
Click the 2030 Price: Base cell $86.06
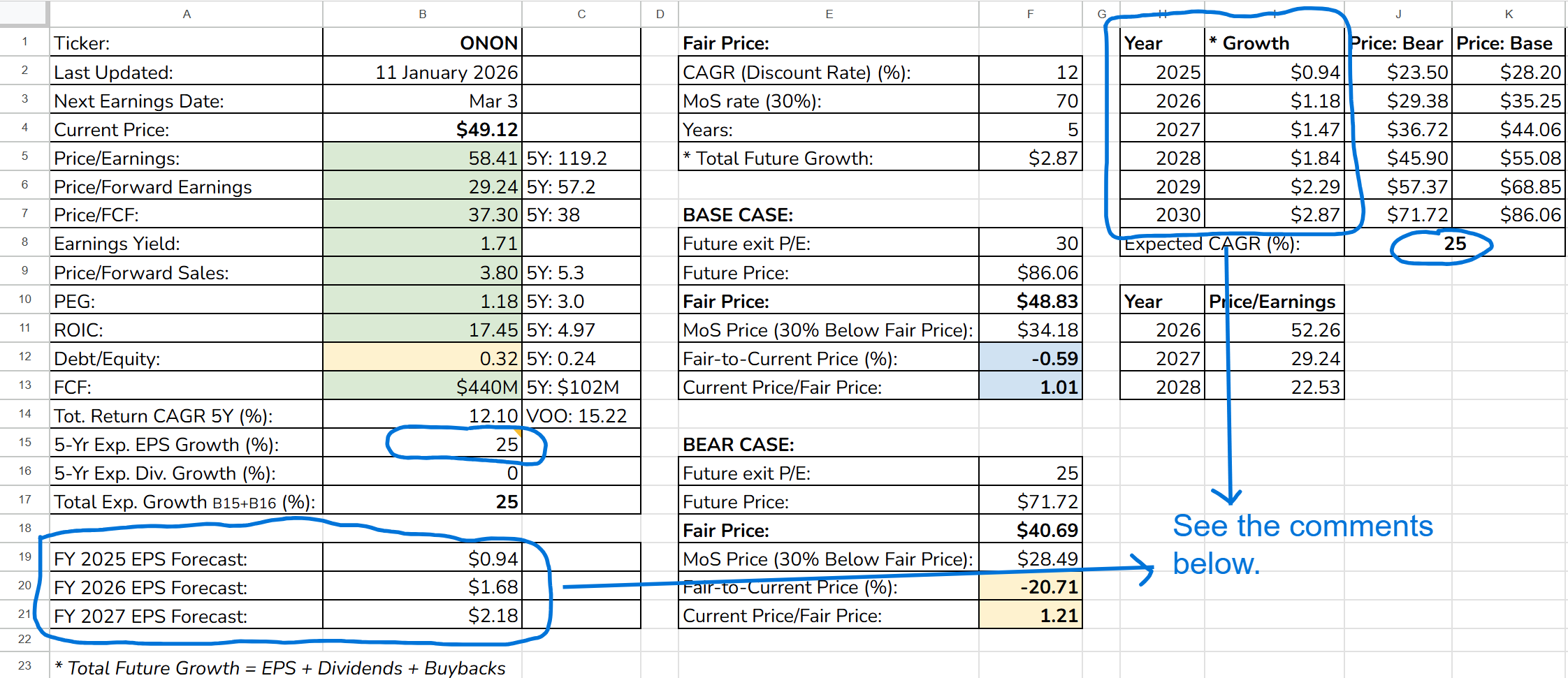pos(1509,214)
